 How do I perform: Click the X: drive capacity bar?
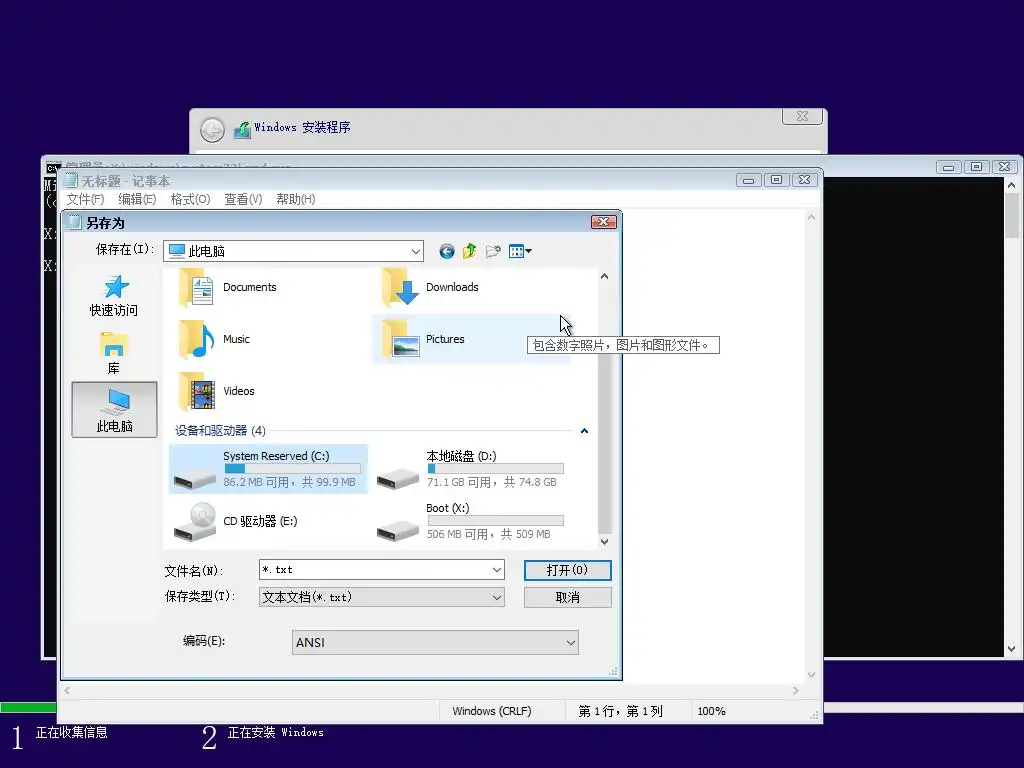tap(496, 520)
